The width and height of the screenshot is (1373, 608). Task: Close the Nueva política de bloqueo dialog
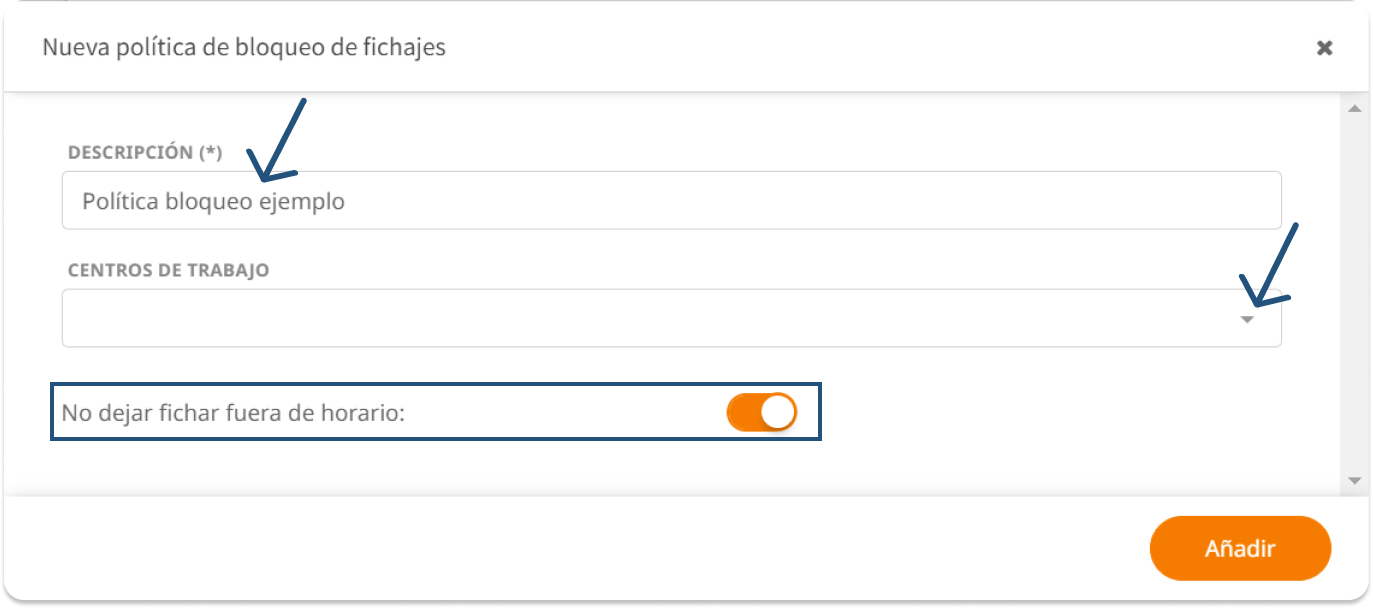(x=1324, y=48)
